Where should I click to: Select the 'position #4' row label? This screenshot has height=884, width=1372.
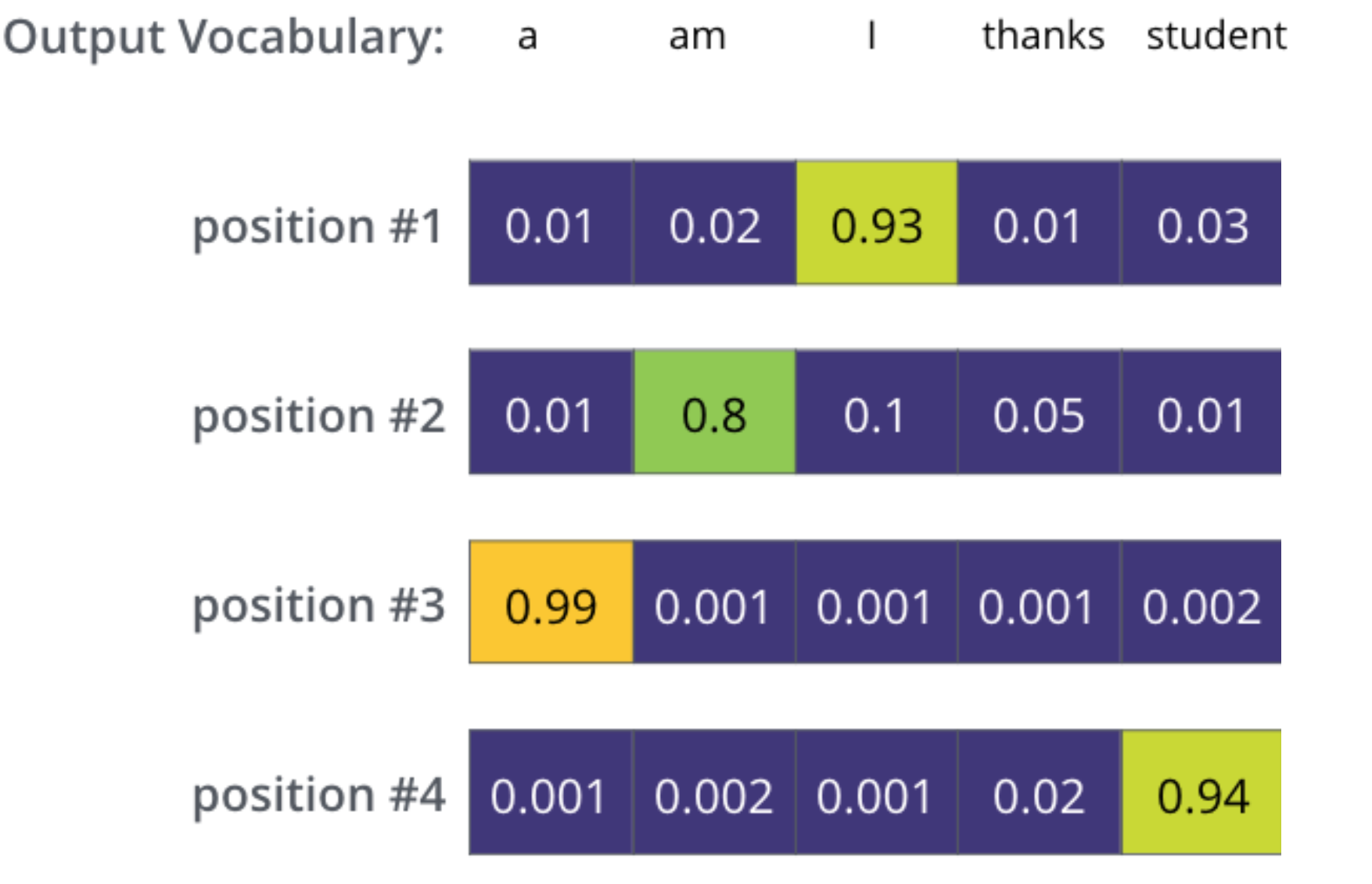click(x=318, y=795)
